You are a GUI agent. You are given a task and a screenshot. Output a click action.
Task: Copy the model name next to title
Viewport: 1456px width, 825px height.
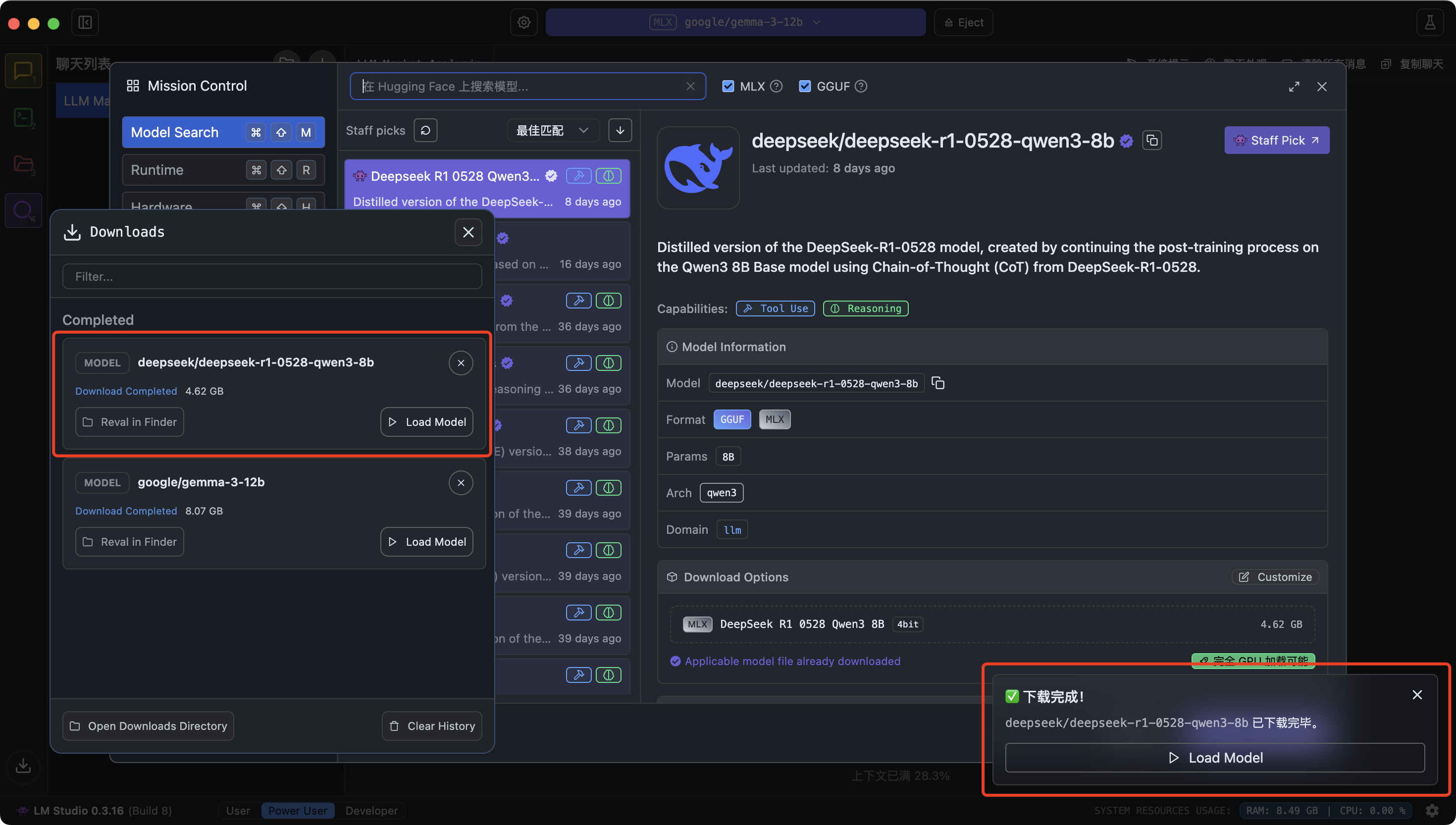[x=1152, y=141]
